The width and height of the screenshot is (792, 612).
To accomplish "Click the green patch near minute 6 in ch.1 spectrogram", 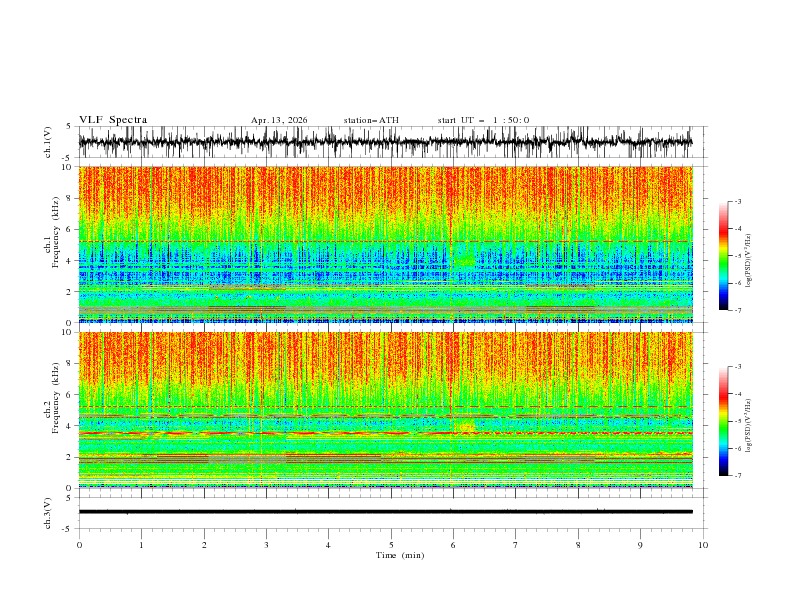I will coord(465,259).
